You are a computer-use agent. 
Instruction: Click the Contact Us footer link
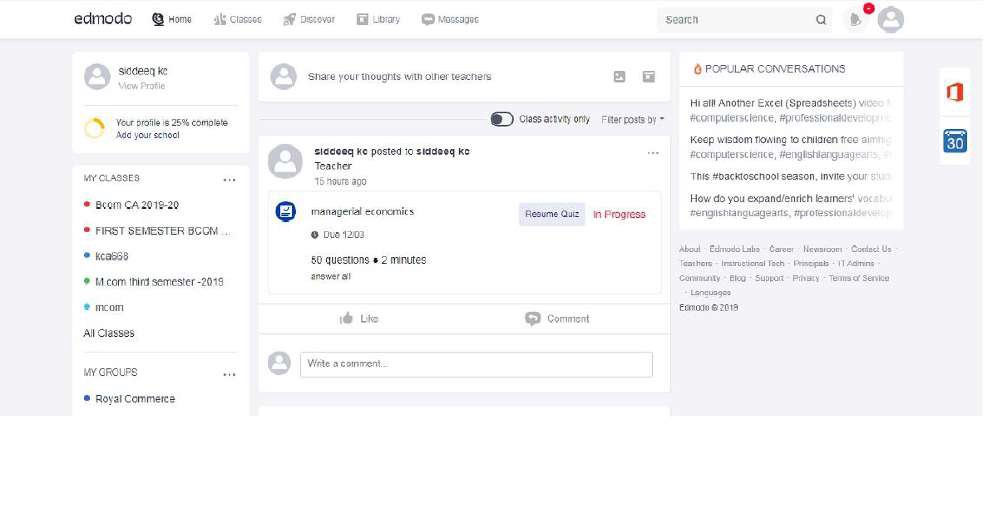coord(871,249)
